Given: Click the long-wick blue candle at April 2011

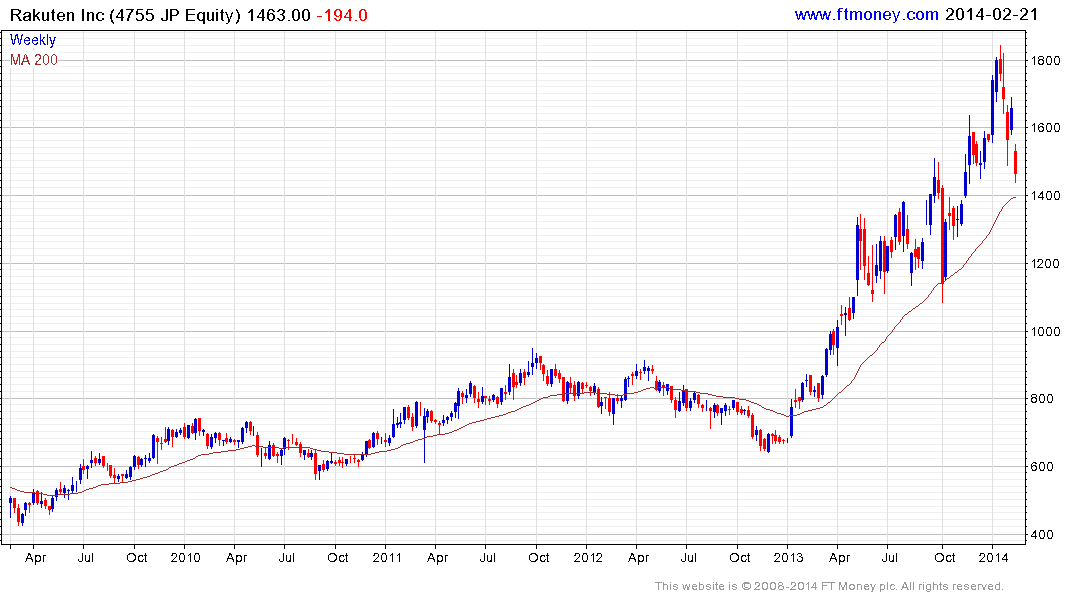Looking at the screenshot, I should coord(424,437).
